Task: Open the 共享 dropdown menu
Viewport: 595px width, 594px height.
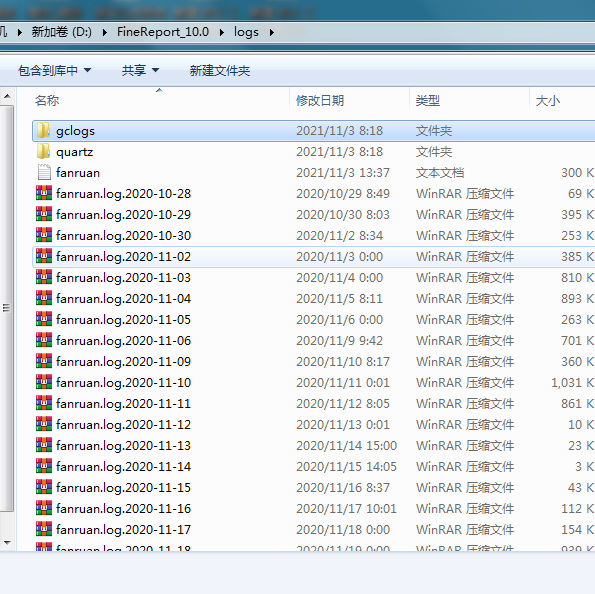Action: (140, 71)
